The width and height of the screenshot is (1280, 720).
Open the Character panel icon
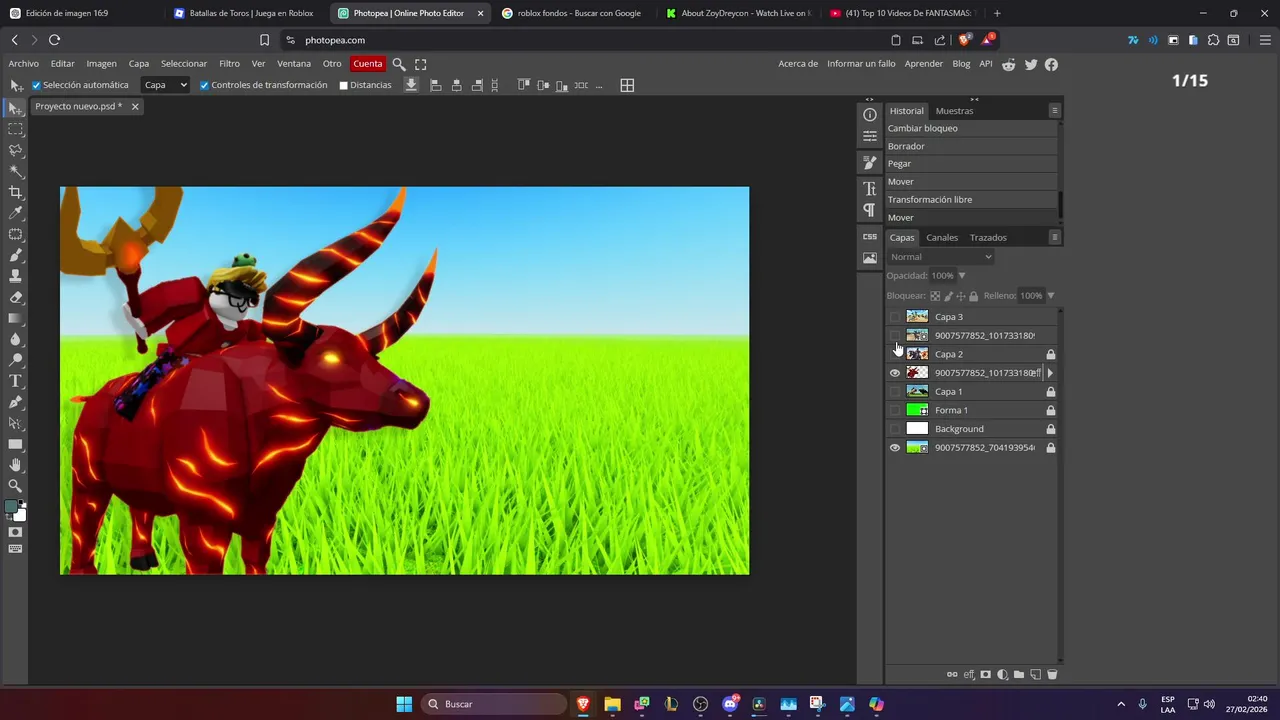[870, 189]
